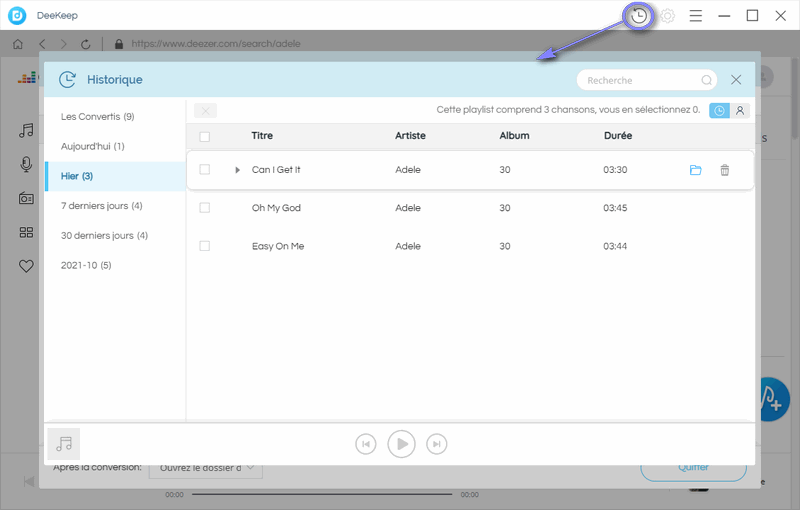Navigate forward in the browser

point(64,44)
